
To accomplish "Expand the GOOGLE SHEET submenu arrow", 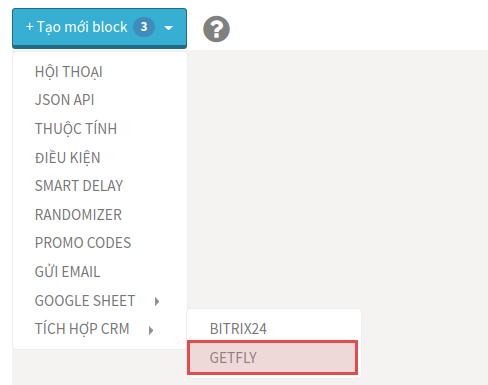I will click(x=157, y=301).
